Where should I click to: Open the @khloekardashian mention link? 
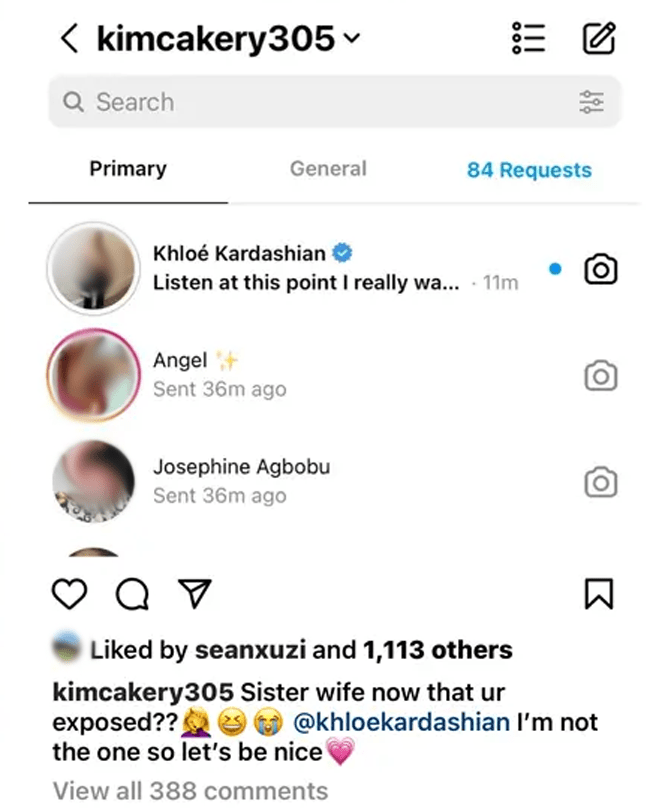[x=402, y=722]
